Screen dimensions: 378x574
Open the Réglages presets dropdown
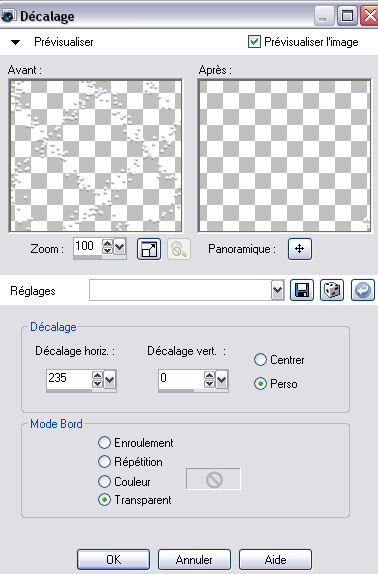pos(278,291)
